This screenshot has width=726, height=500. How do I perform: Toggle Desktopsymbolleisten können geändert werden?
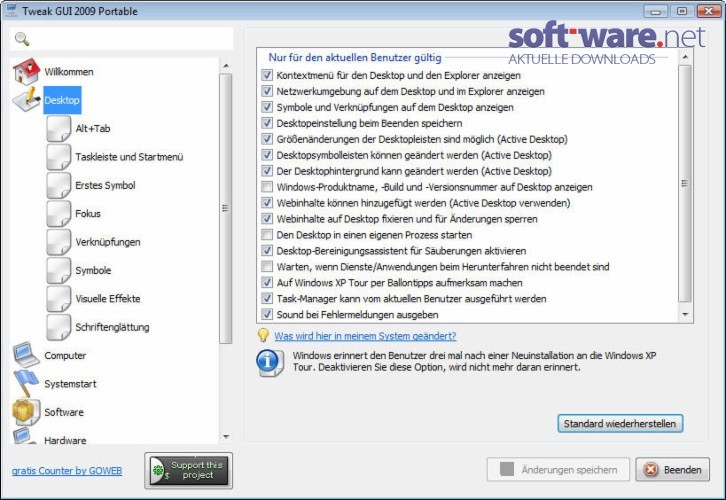[267, 155]
